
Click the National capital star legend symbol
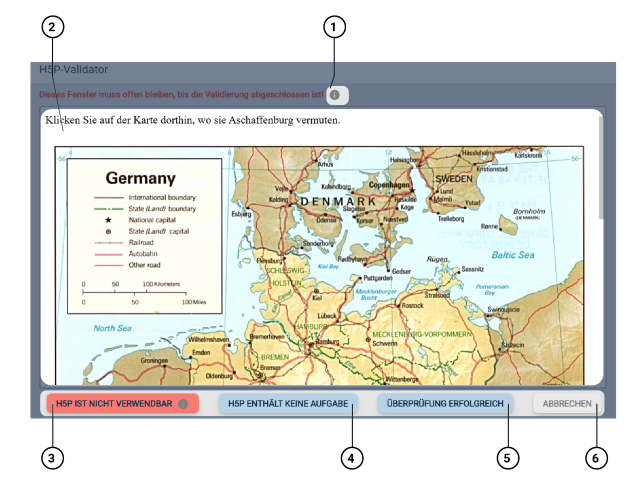pos(107,218)
